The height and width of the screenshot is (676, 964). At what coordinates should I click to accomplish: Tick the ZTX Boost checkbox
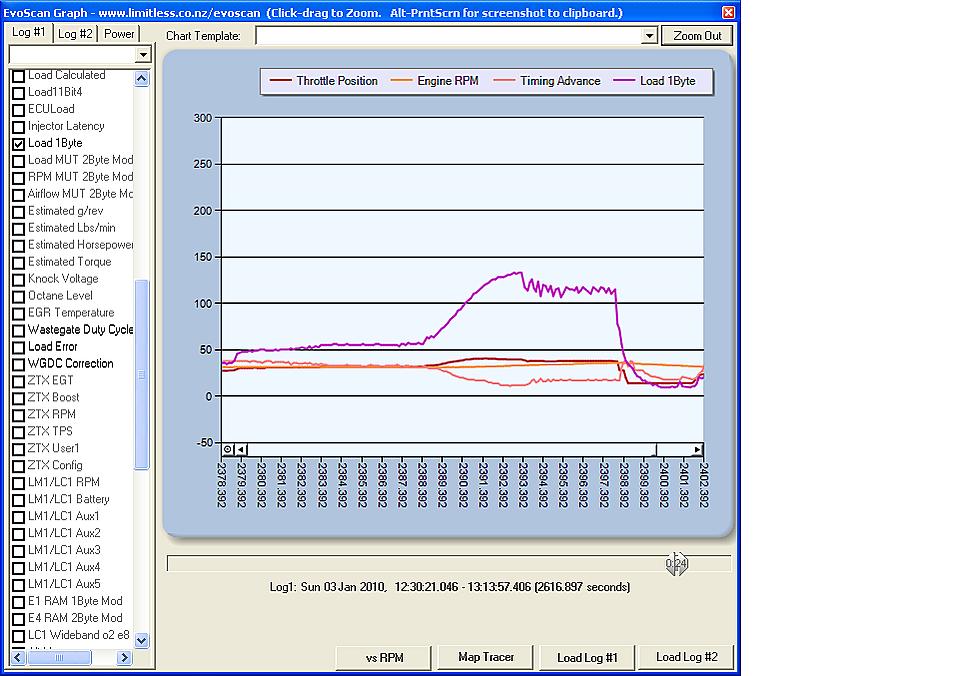pos(18,398)
